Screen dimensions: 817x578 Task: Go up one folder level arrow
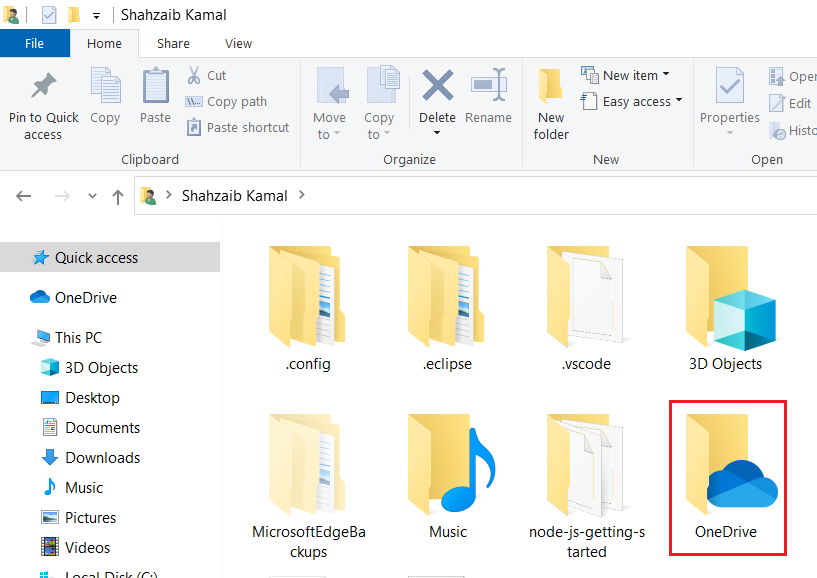(118, 196)
